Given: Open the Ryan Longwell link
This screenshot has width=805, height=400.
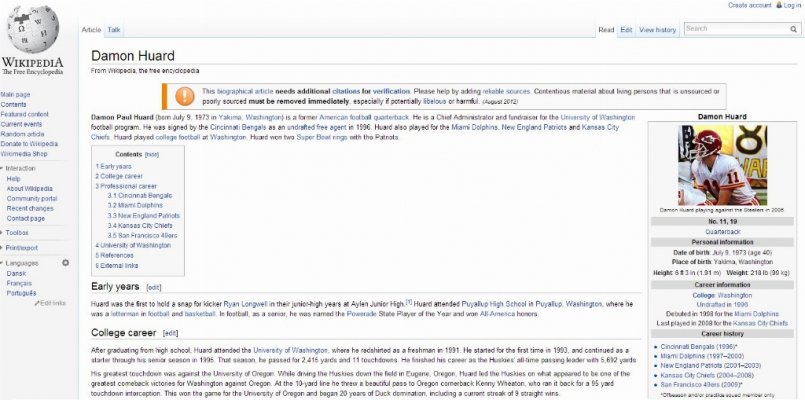Looking at the screenshot, I should (246, 304).
